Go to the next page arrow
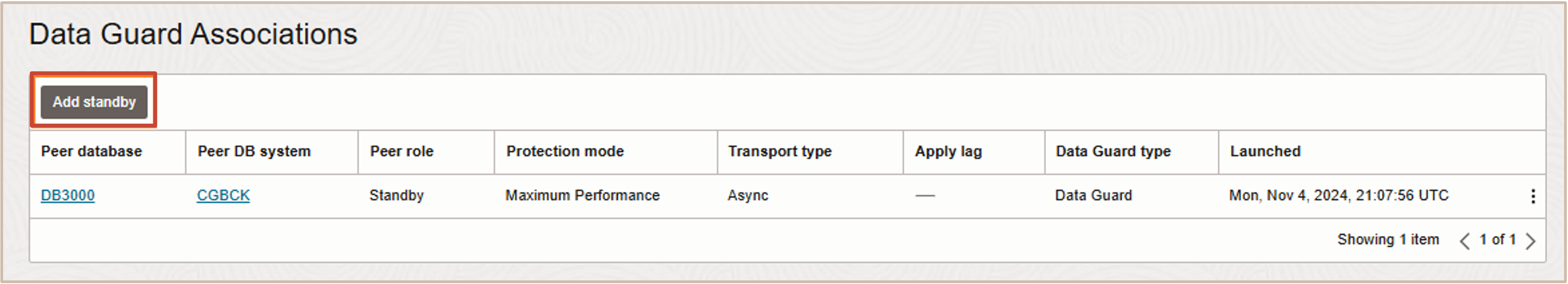The image size is (1568, 284). [1530, 241]
